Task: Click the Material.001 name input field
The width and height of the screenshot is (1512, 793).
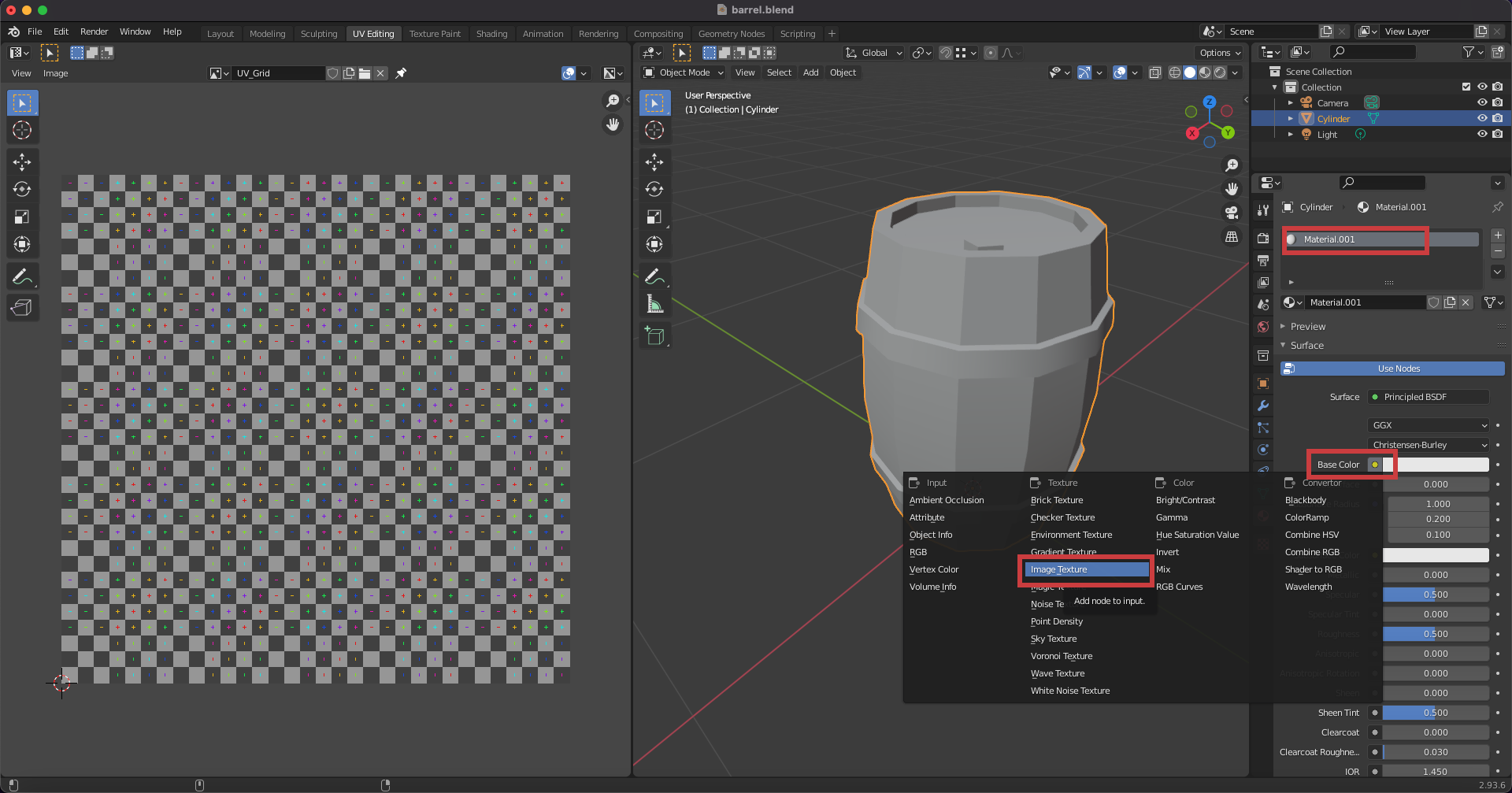Action: tap(1366, 302)
